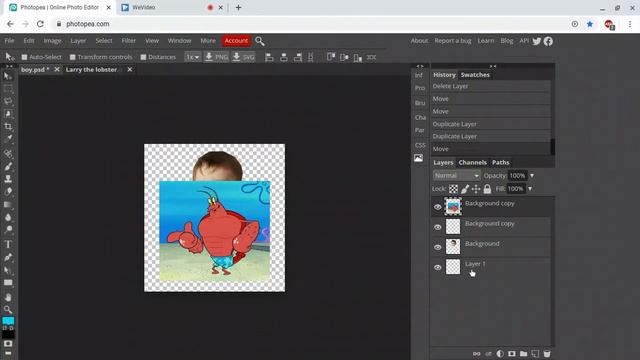This screenshot has height=360, width=640.
Task: Toggle the Distances checkbox
Action: click(143, 57)
